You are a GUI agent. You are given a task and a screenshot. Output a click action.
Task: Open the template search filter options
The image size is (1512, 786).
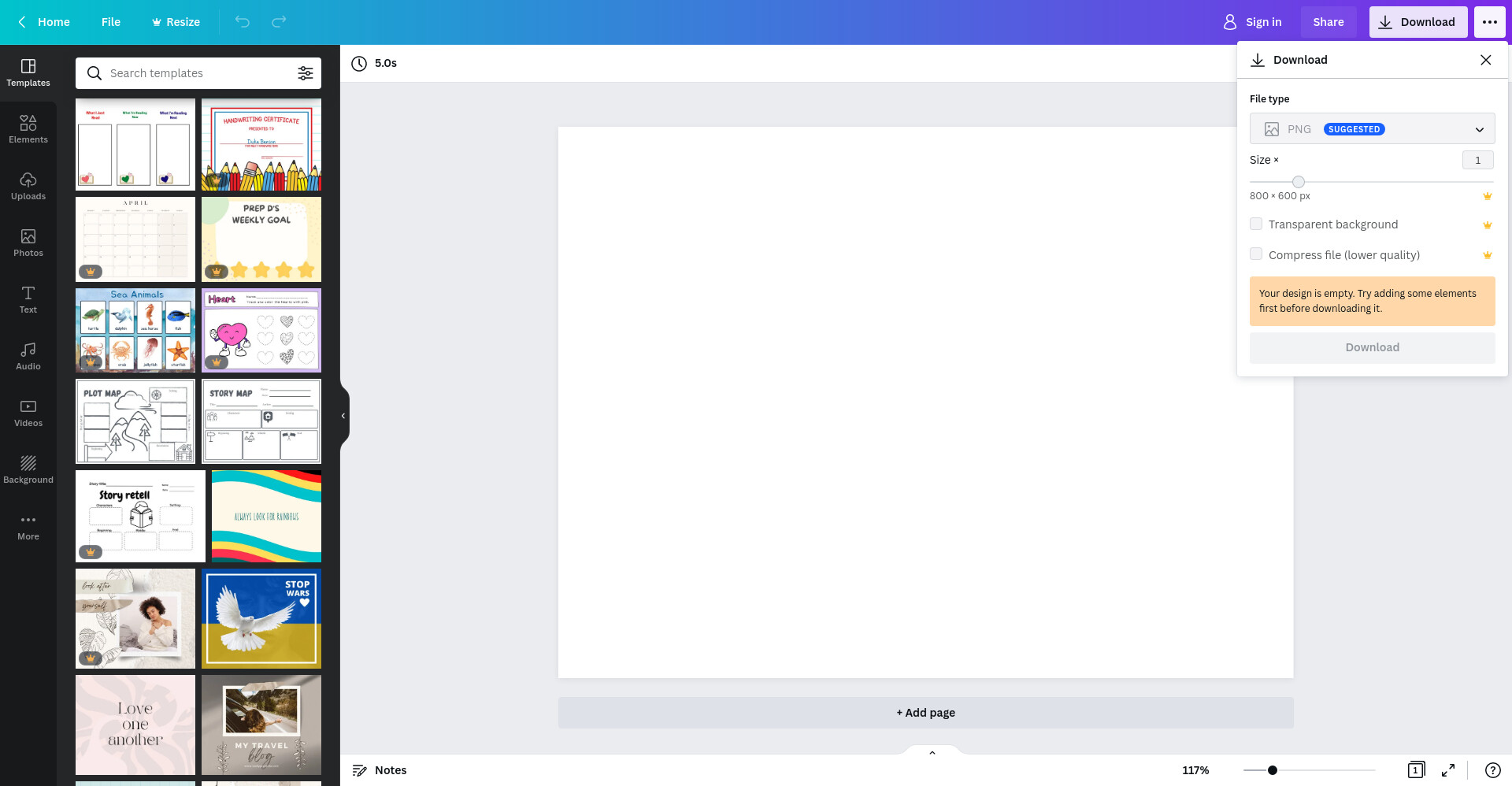[x=306, y=73]
